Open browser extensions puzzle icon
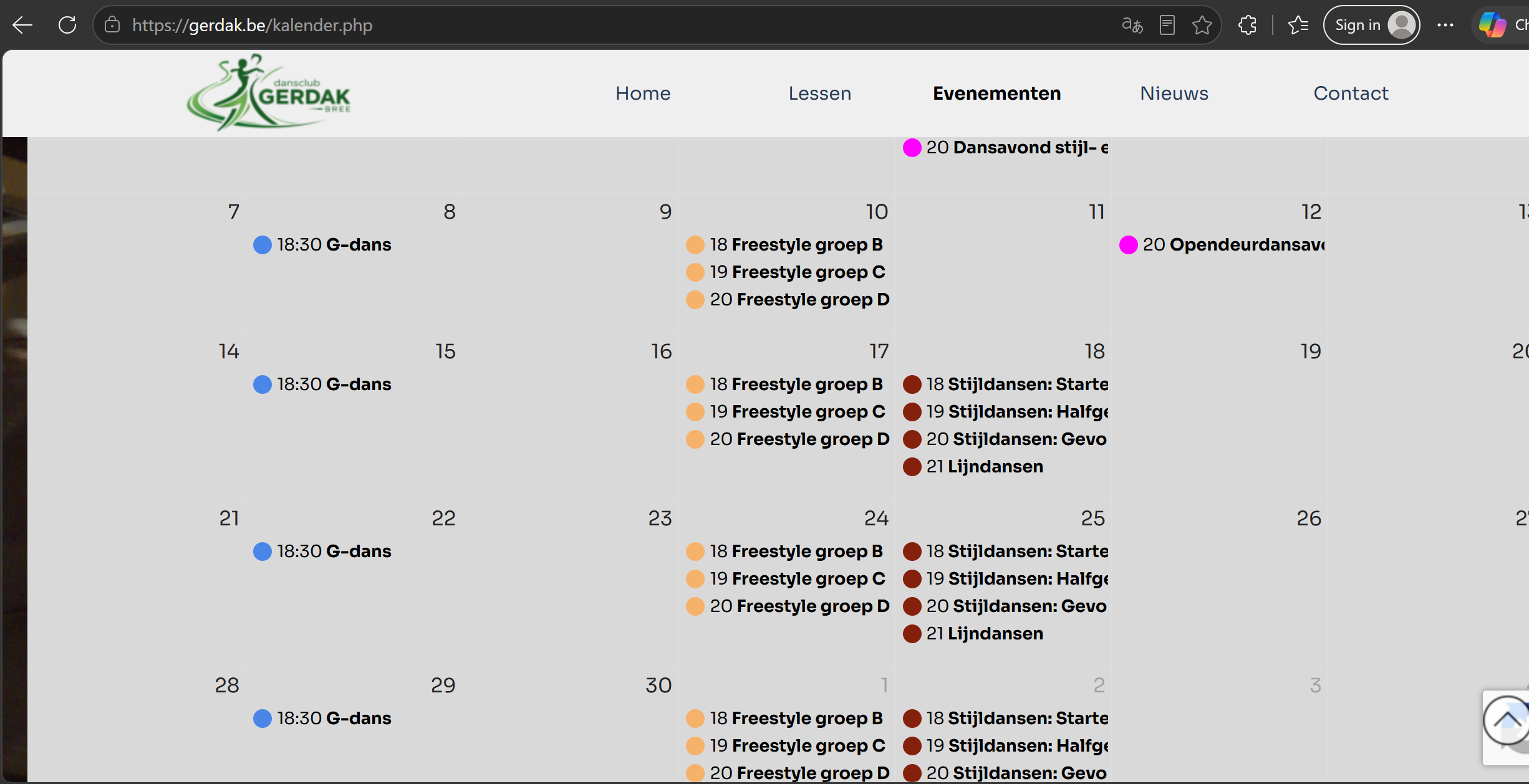 1248,25
